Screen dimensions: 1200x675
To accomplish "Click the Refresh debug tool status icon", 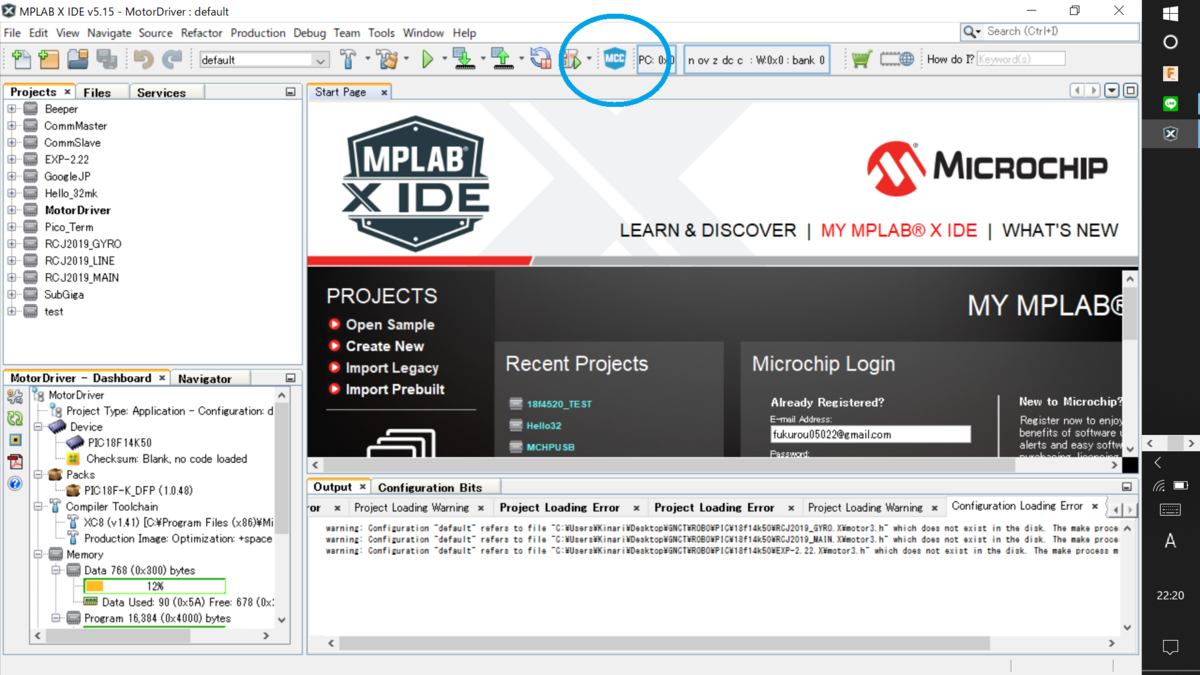I will pos(15,418).
